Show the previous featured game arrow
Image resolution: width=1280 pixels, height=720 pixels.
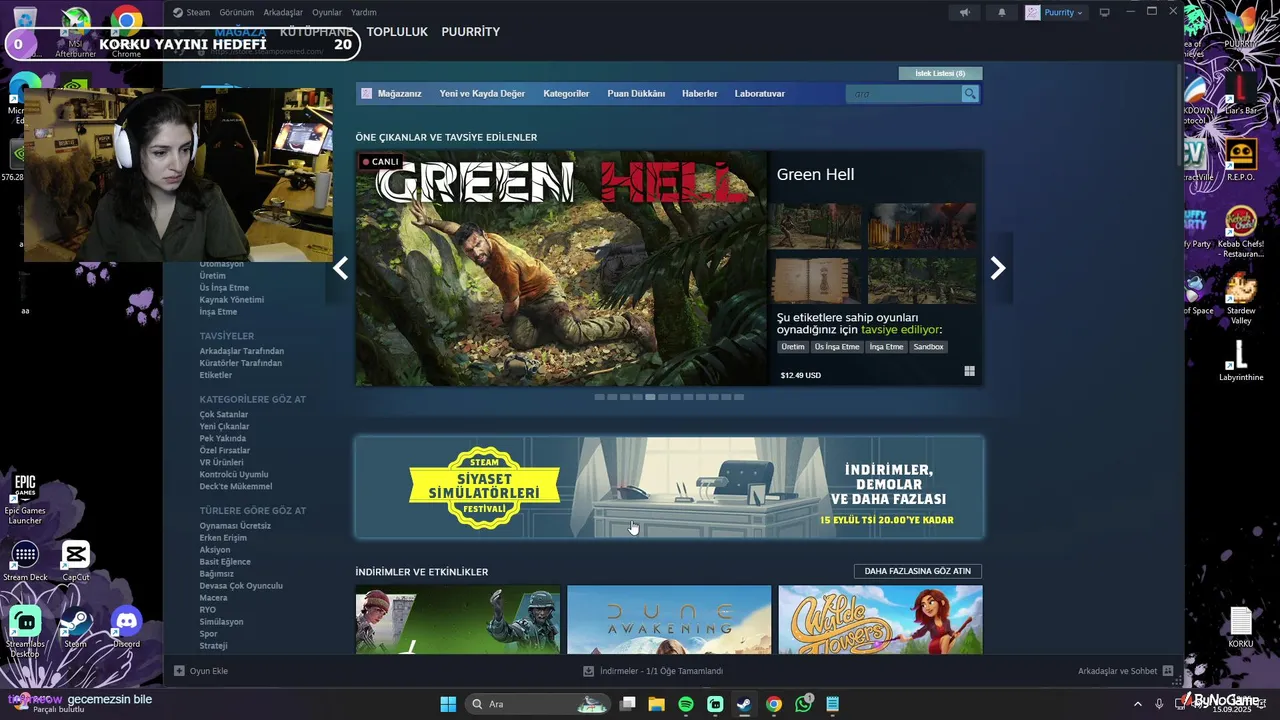point(341,268)
